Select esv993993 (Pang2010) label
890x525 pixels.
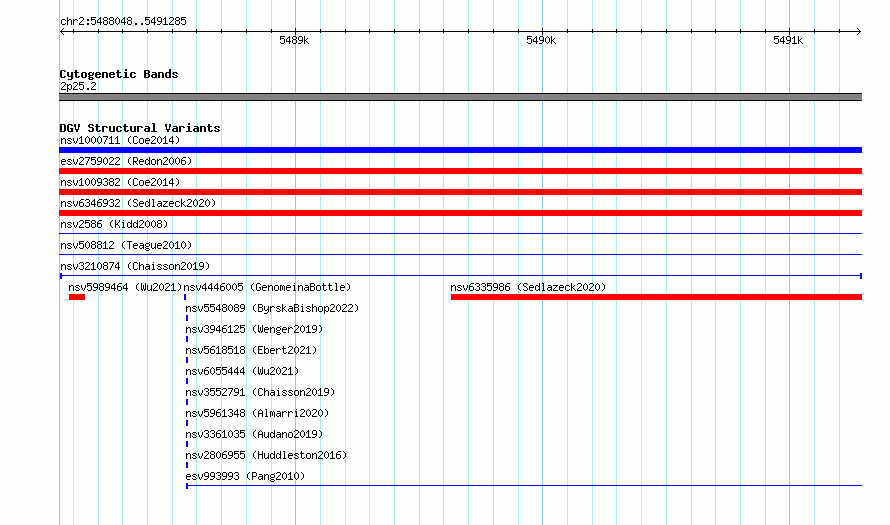(x=245, y=476)
